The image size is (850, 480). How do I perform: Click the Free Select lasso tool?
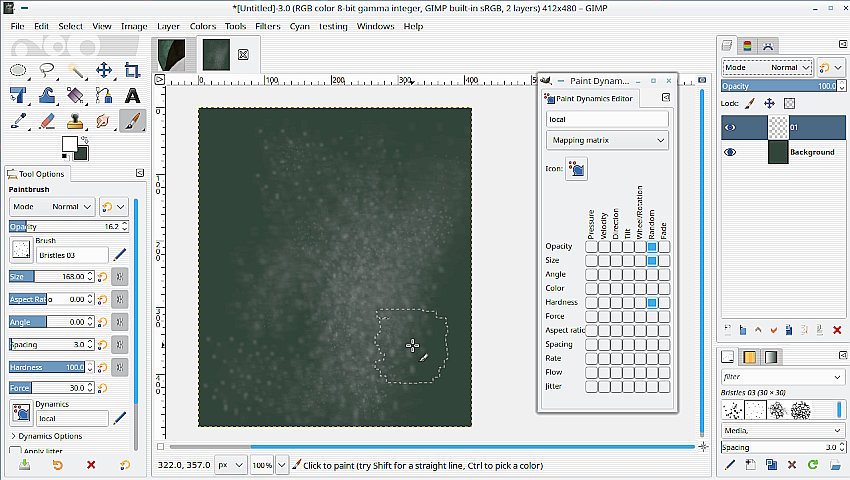click(47, 70)
